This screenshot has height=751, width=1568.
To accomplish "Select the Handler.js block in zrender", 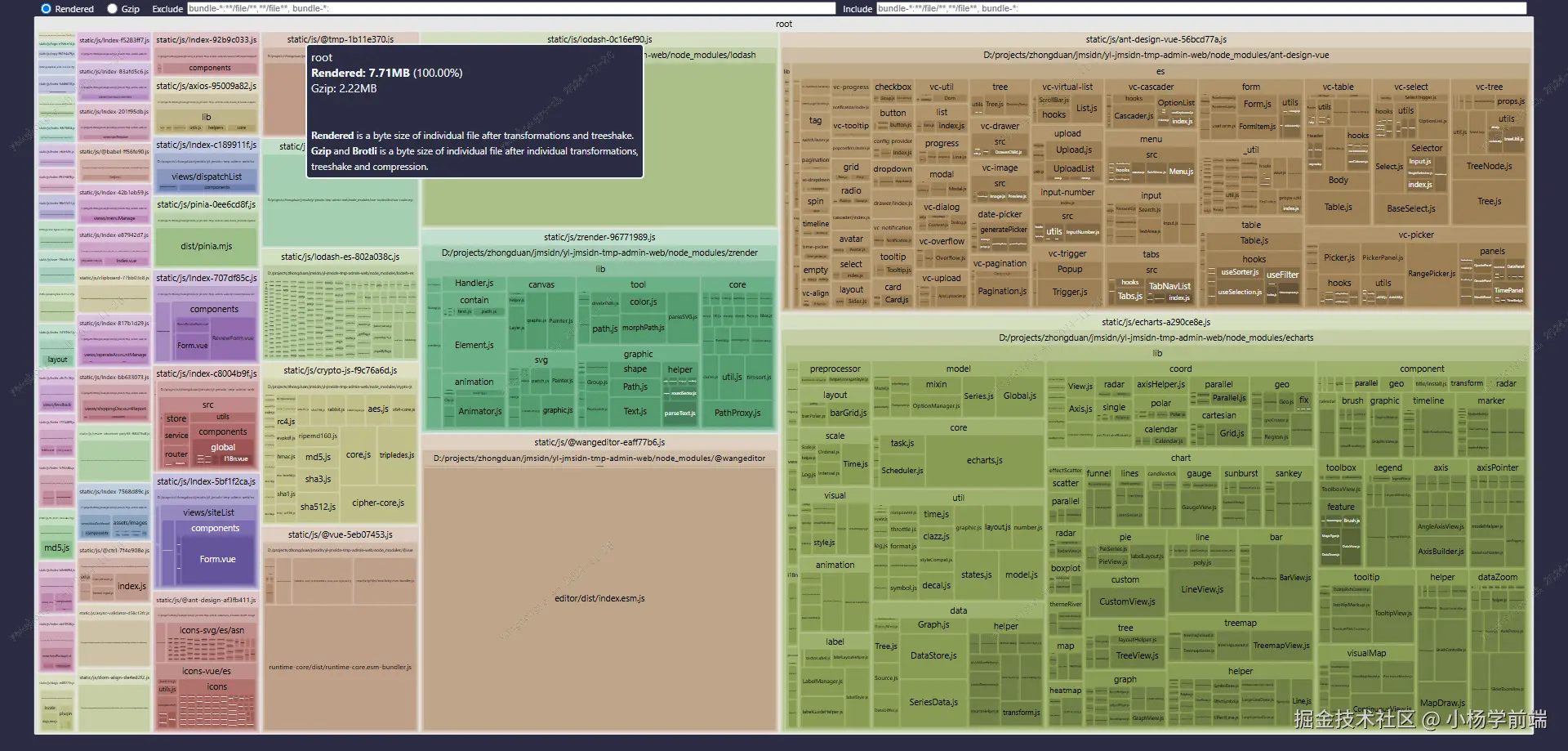I will [474, 283].
